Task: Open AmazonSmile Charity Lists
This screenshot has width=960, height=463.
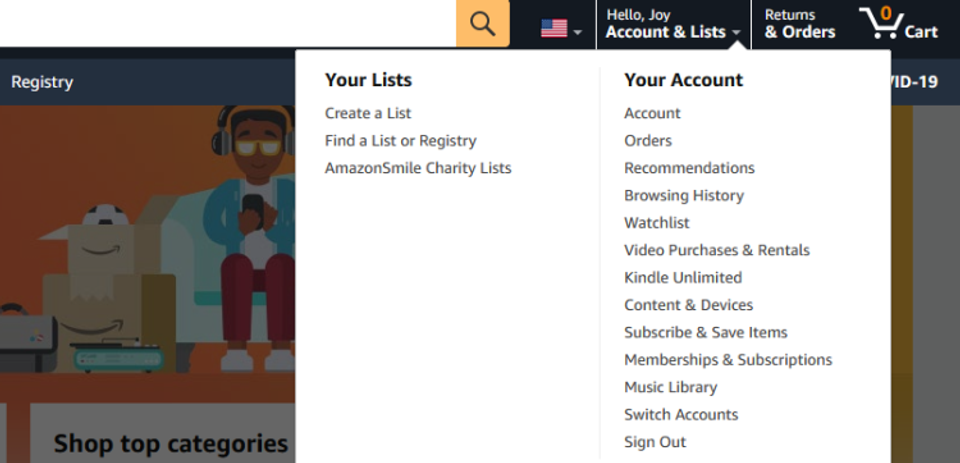Action: point(418,168)
